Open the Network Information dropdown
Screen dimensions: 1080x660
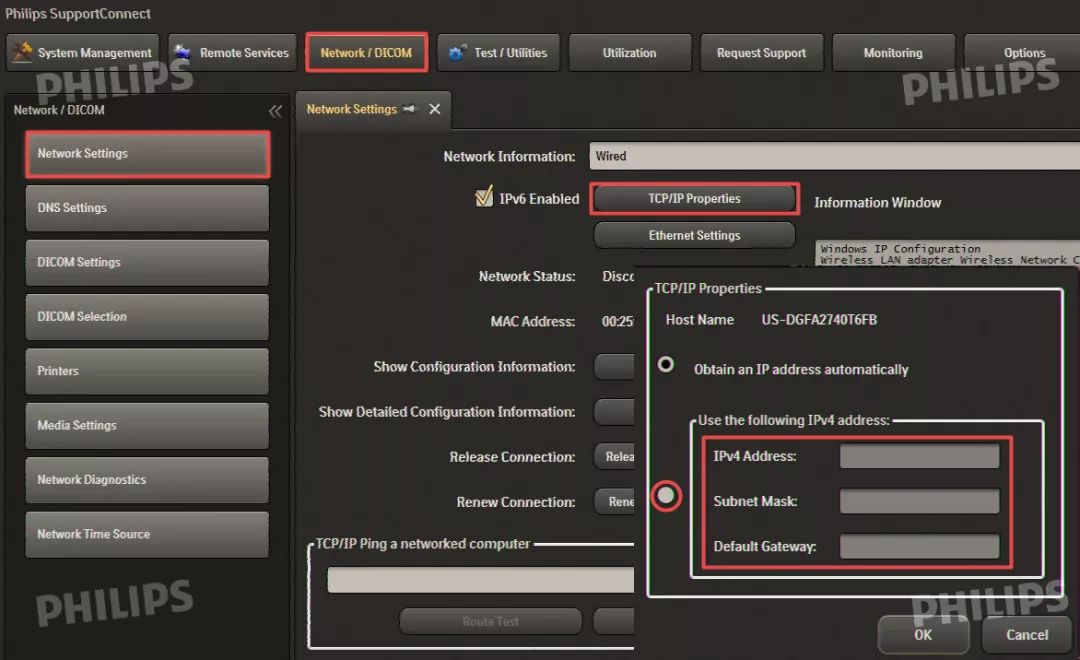pyautogui.click(x=834, y=156)
